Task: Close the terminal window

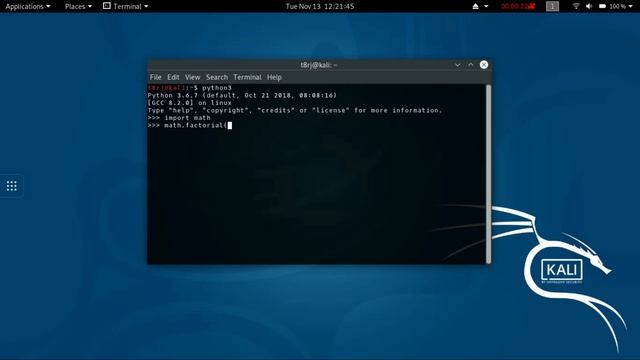Action: 484,65
